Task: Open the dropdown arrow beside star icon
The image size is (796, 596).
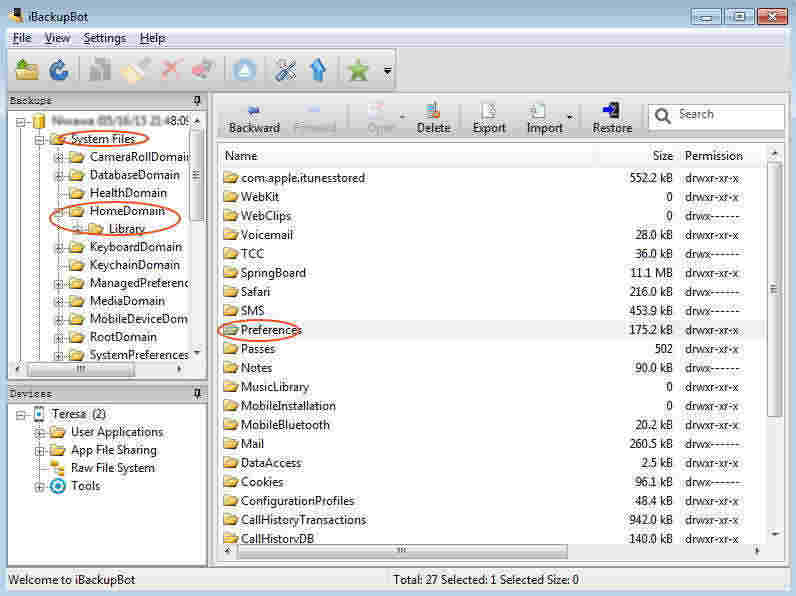Action: 387,71
